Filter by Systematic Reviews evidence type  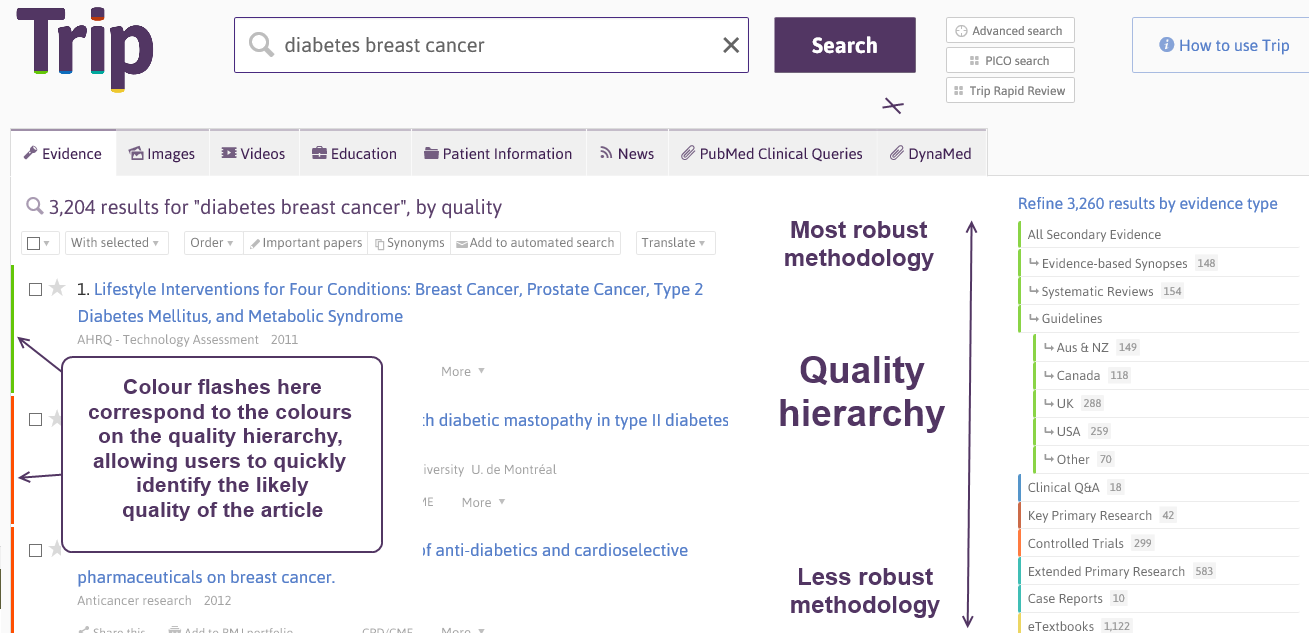pos(1097,291)
